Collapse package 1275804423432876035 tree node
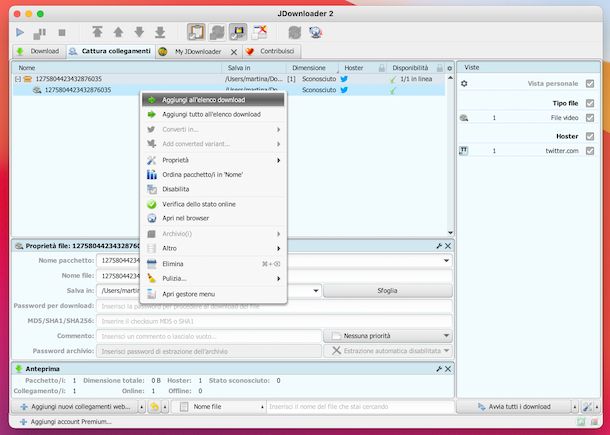Image resolution: width=610 pixels, height=435 pixels. pos(18,79)
